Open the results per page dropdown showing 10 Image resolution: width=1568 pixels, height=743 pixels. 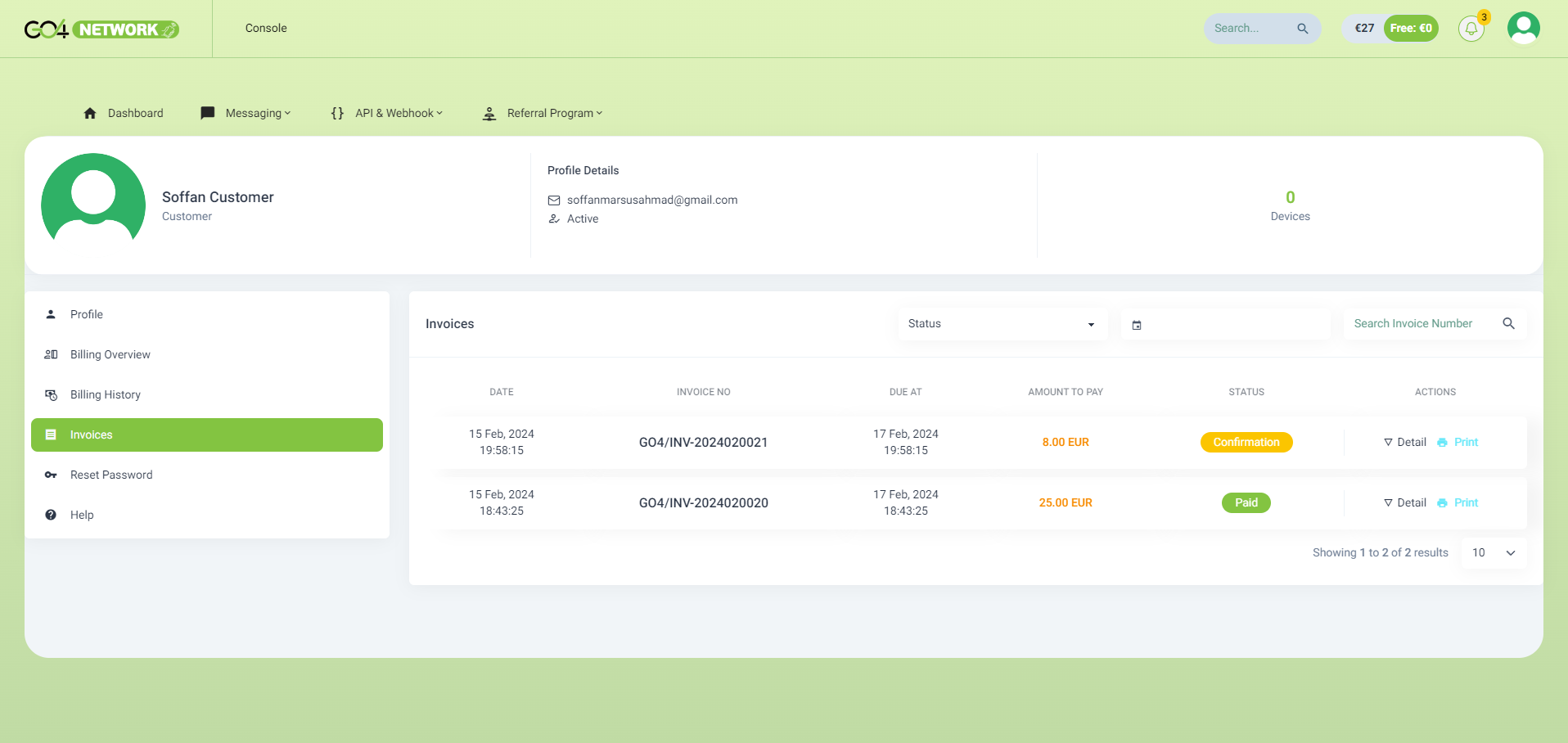[x=1494, y=553]
